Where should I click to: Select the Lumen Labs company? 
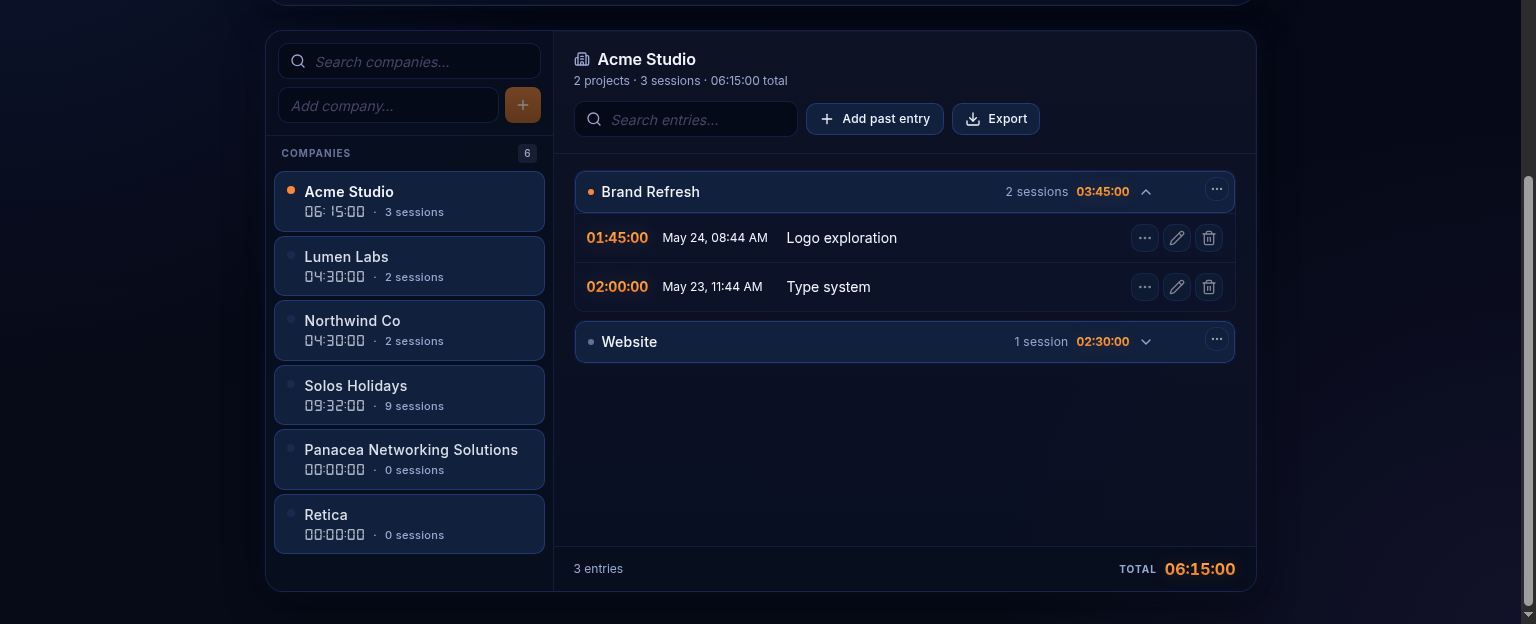point(409,266)
